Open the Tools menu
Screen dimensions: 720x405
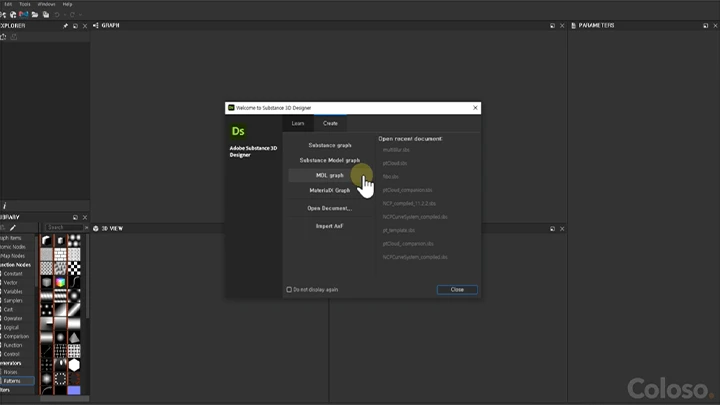click(25, 4)
